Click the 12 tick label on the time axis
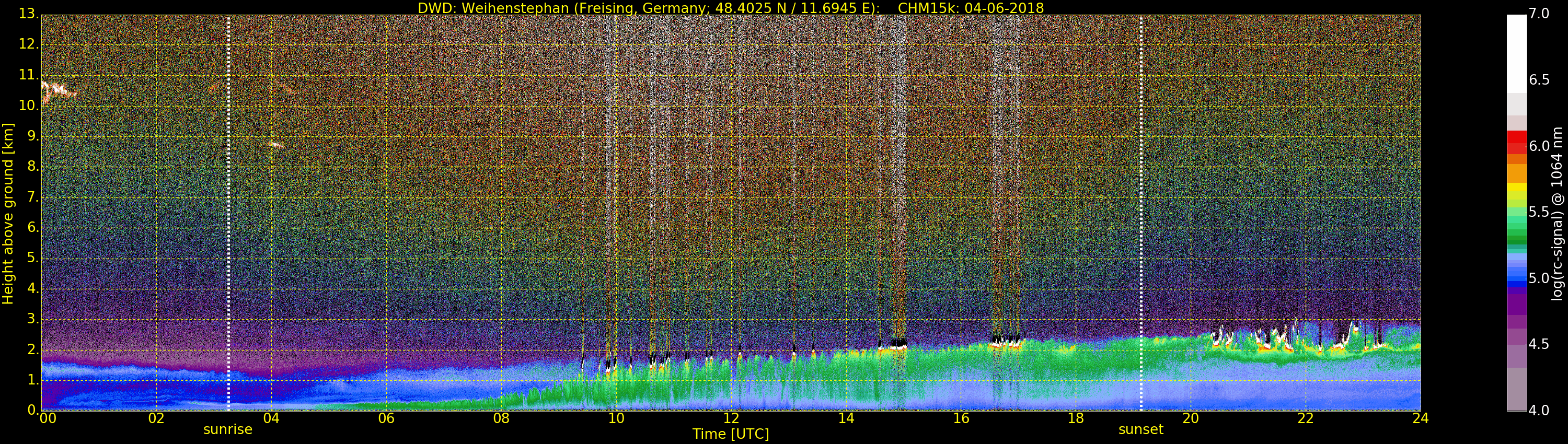1568x444 pixels. (731, 418)
